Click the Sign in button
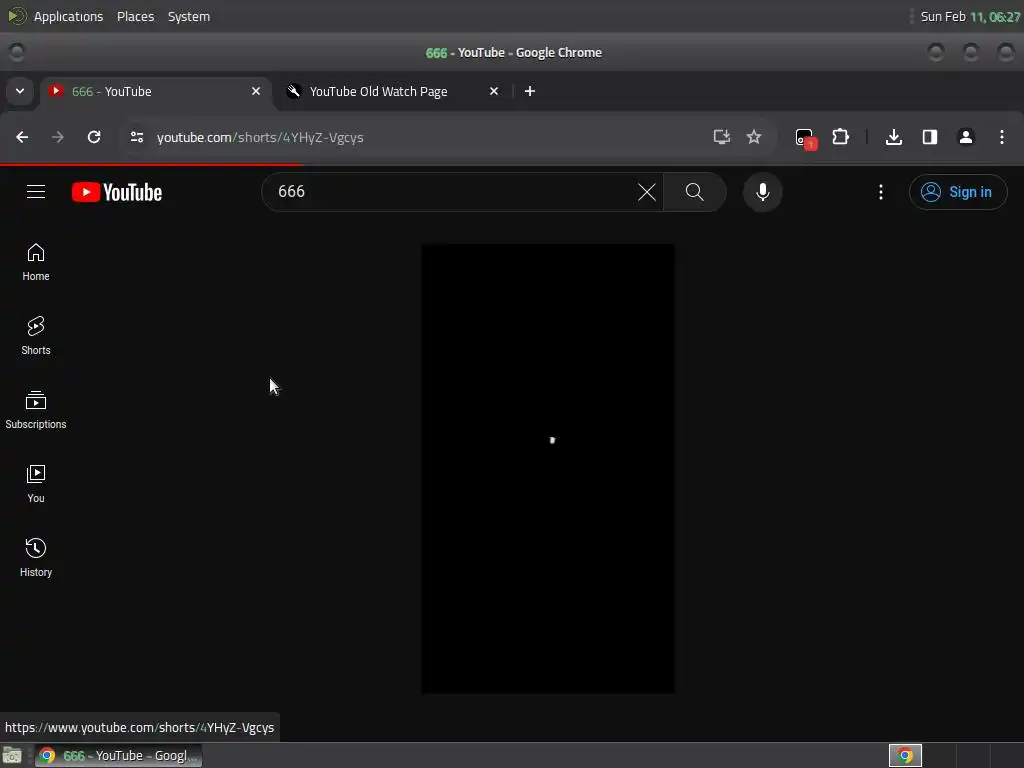 (x=957, y=192)
